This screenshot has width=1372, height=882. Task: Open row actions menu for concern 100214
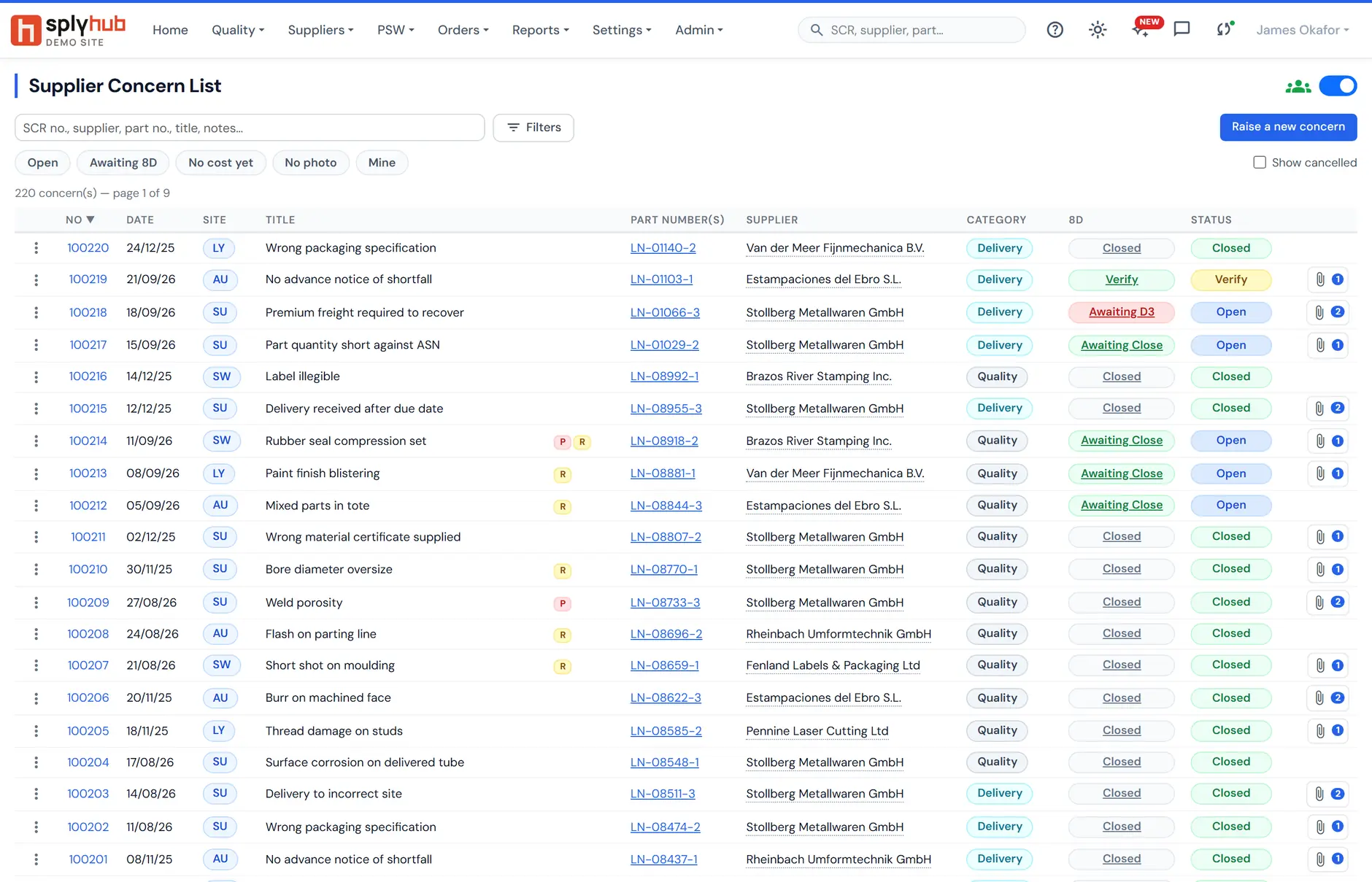tap(36, 441)
